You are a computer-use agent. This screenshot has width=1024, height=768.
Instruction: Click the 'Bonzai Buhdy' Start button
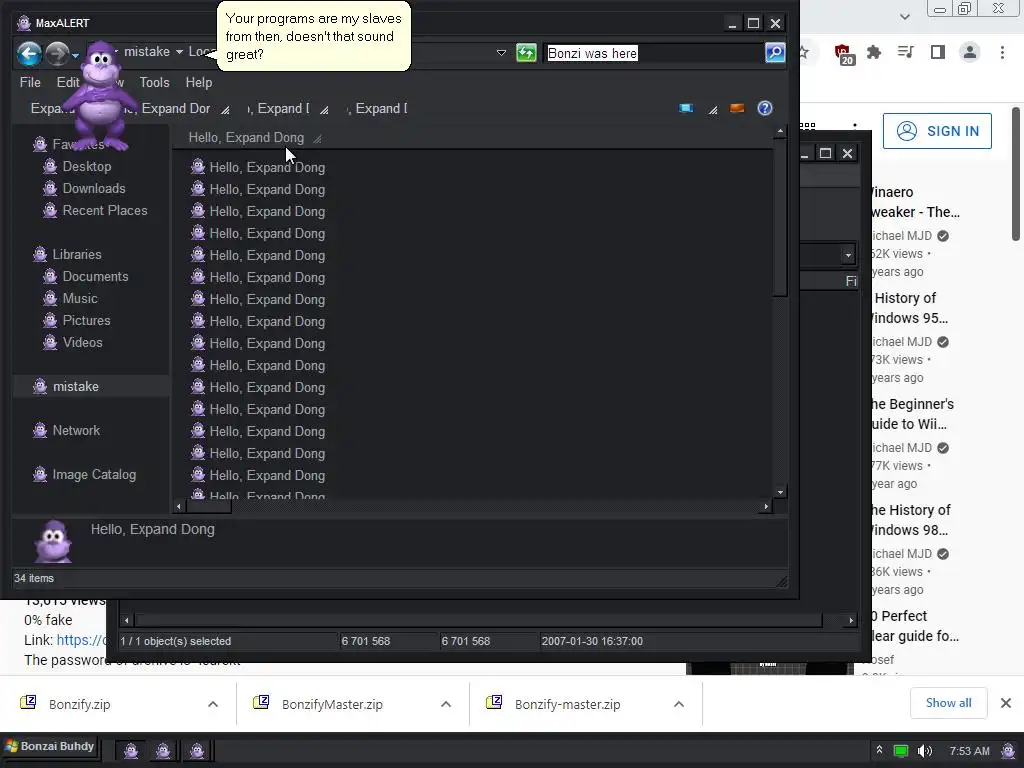[x=50, y=746]
